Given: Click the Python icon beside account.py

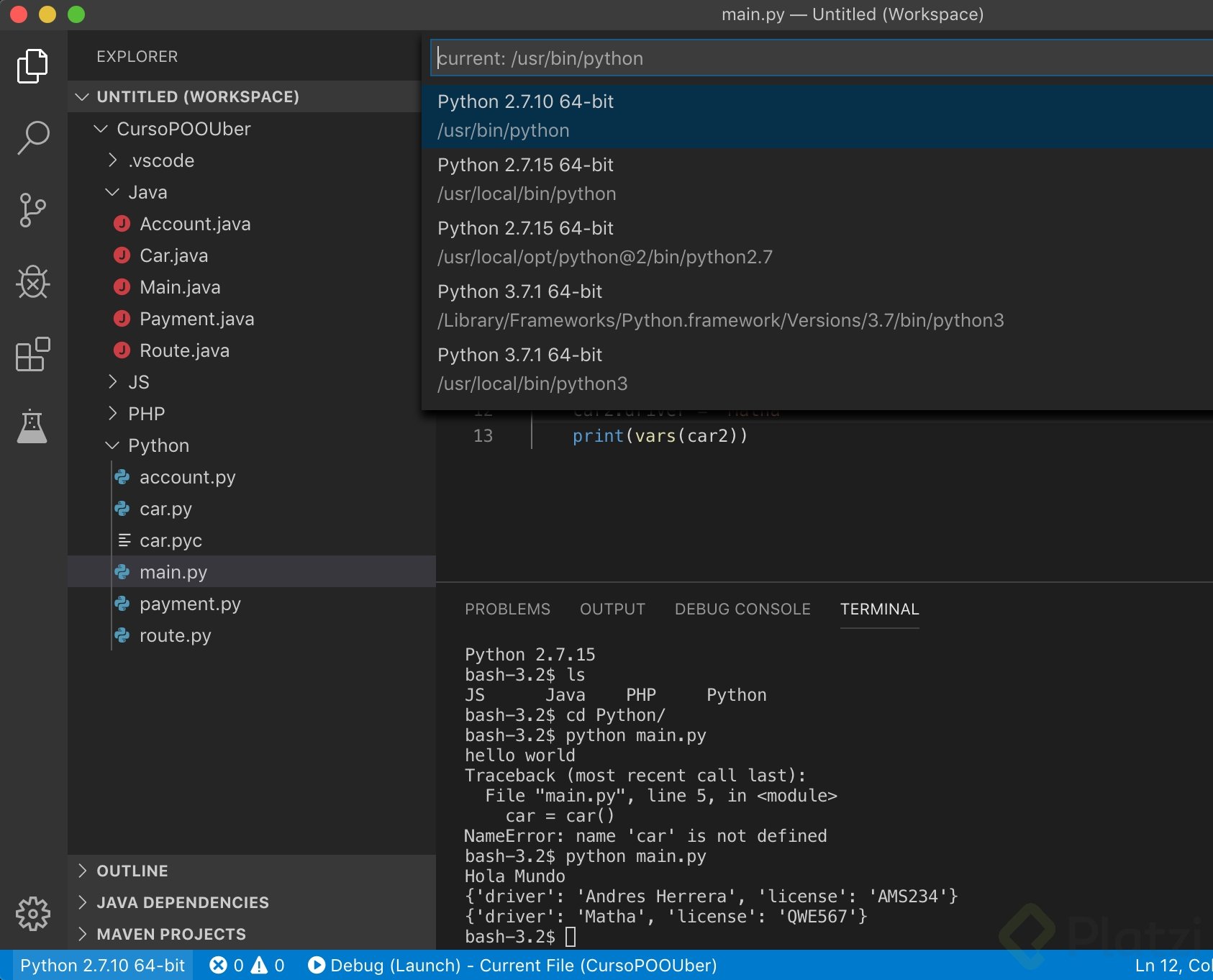Looking at the screenshot, I should 122,477.
